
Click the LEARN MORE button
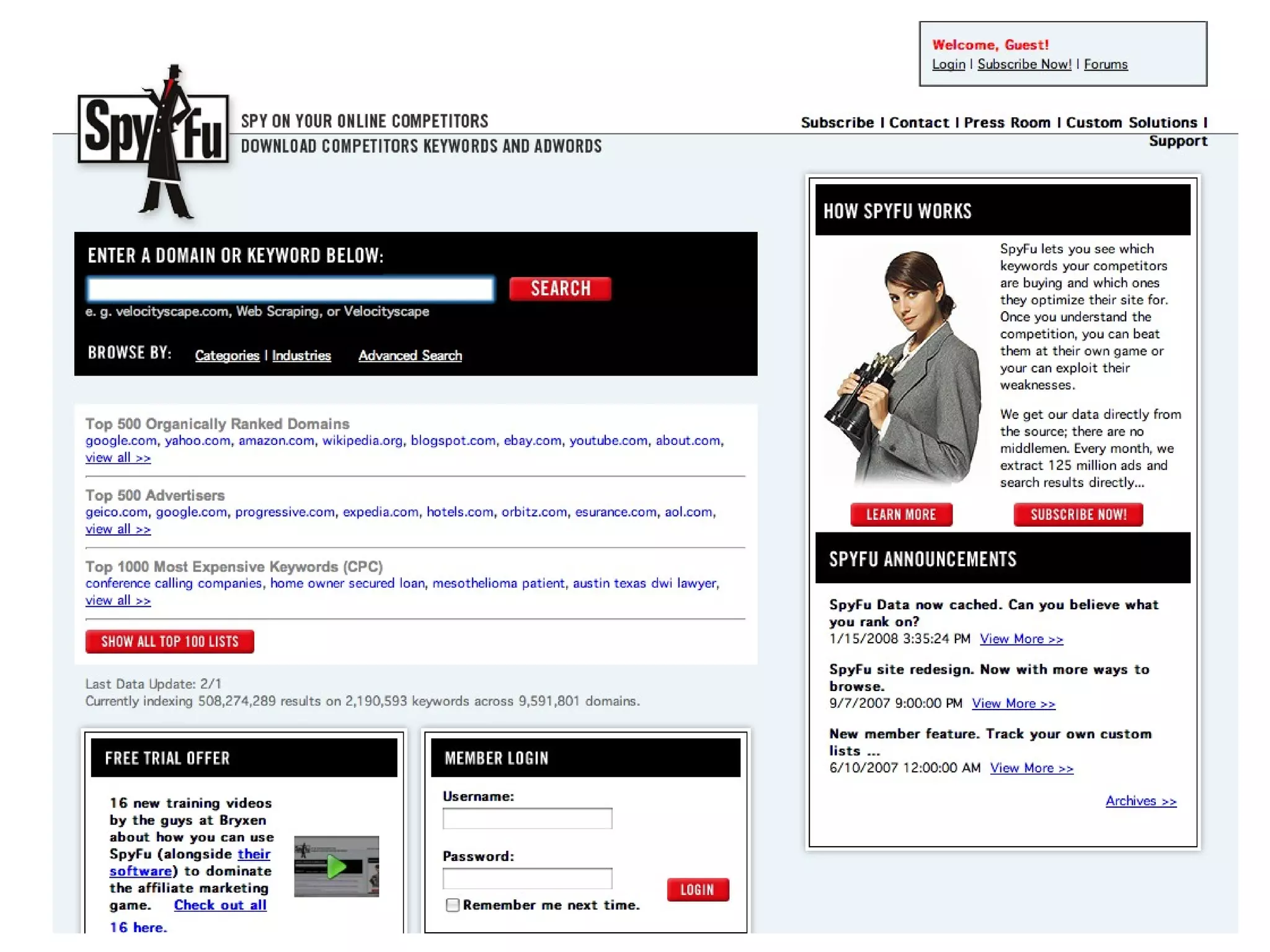pyautogui.click(x=900, y=514)
